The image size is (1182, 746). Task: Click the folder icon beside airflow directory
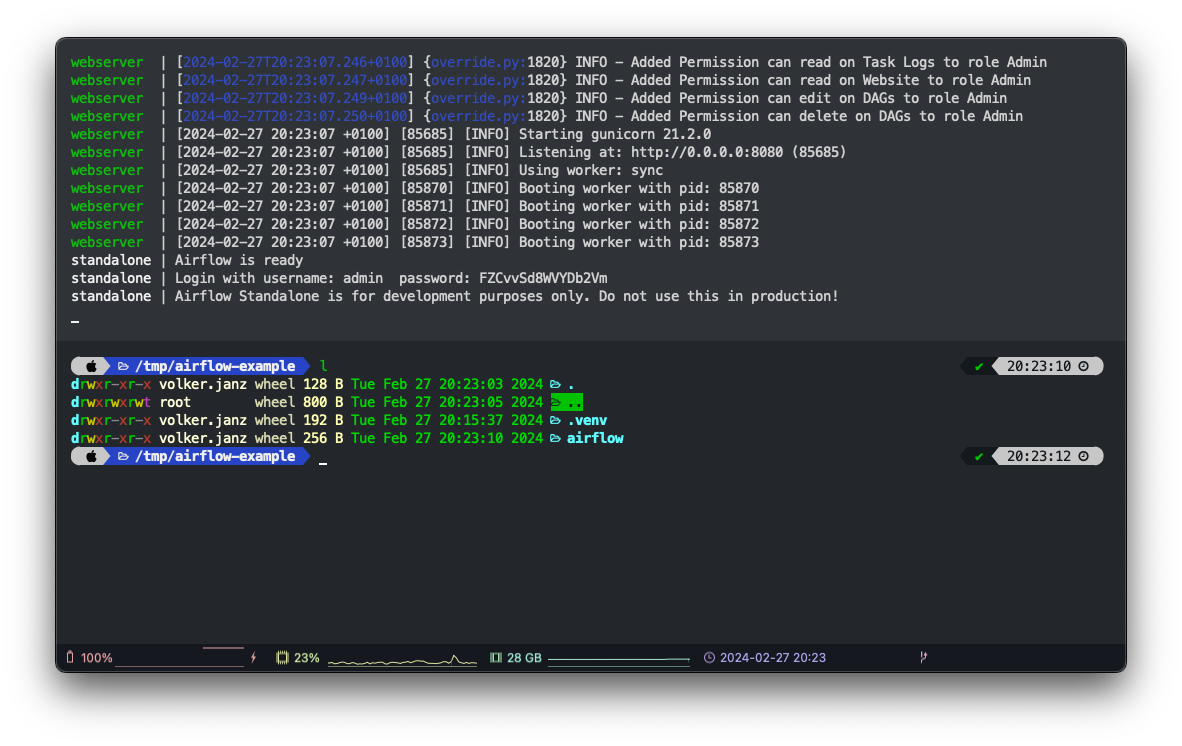555,438
